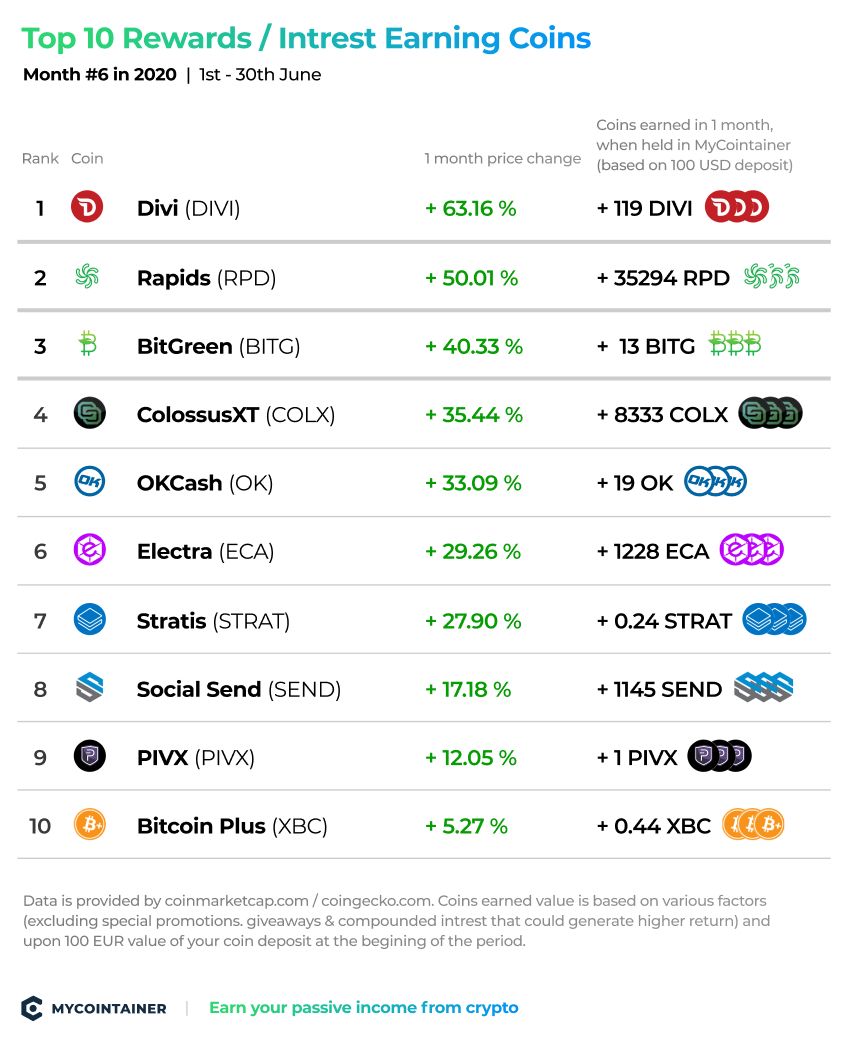The image size is (858, 1055).
Task: Click the triple Divi coins reward icon
Action: click(x=737, y=207)
